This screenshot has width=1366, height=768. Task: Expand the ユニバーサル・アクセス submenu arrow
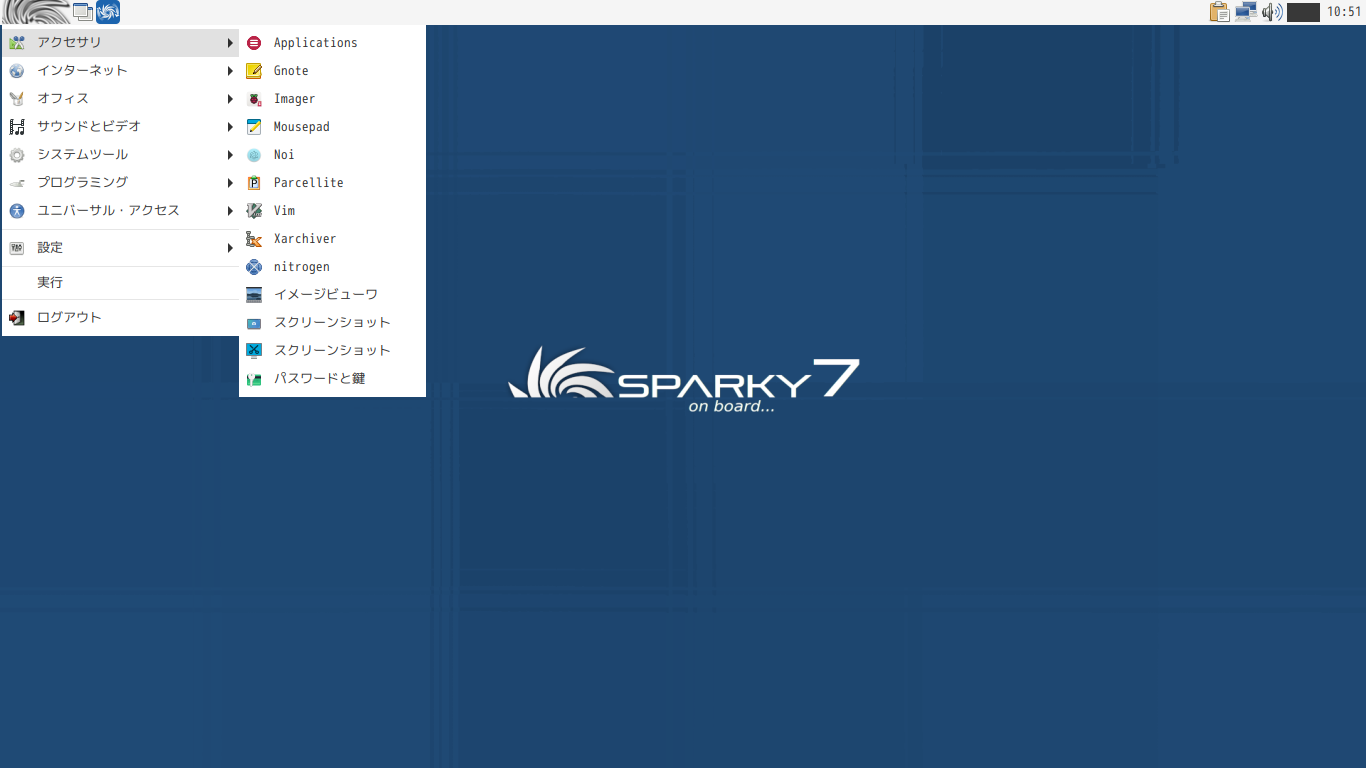pos(230,211)
